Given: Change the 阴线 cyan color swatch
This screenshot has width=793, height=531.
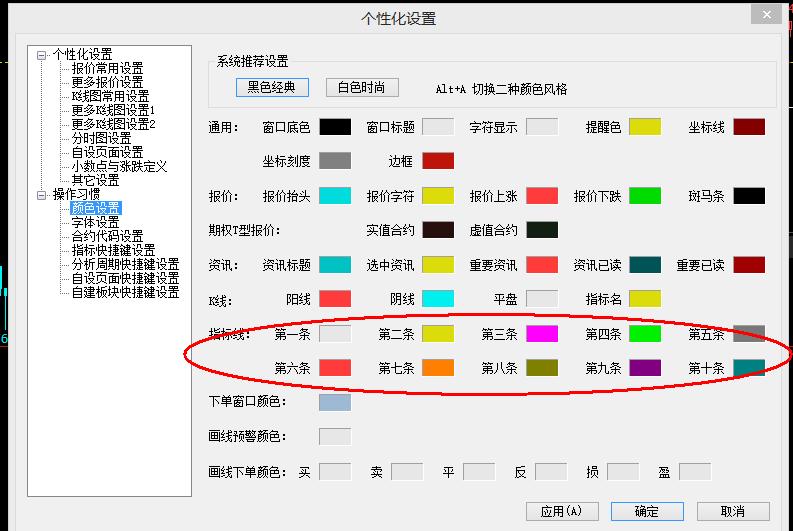Looking at the screenshot, I should pyautogui.click(x=438, y=299).
